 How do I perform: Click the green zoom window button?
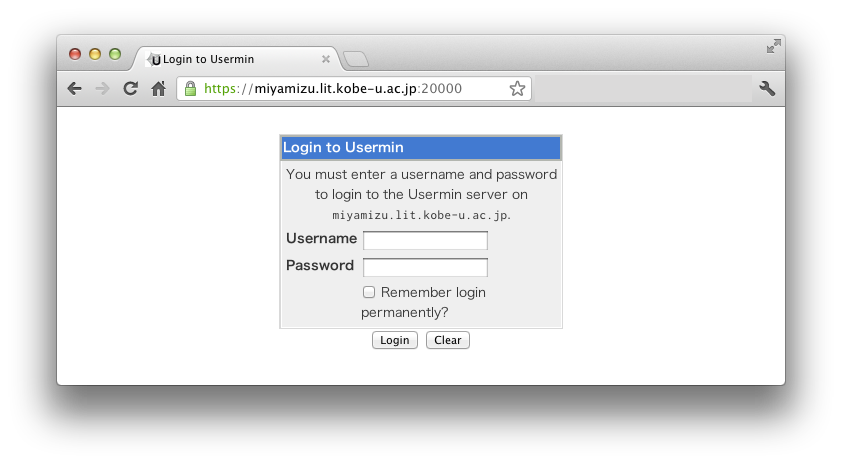click(115, 54)
